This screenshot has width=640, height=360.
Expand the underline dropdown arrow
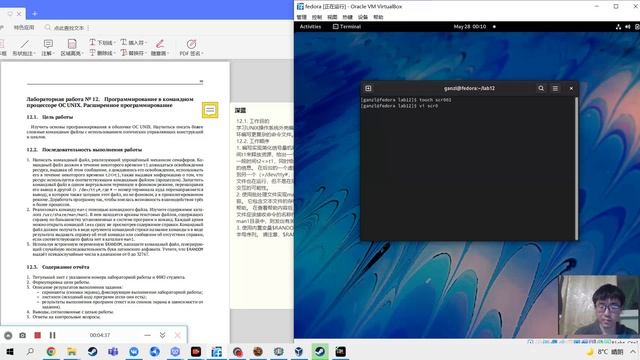[114, 42]
